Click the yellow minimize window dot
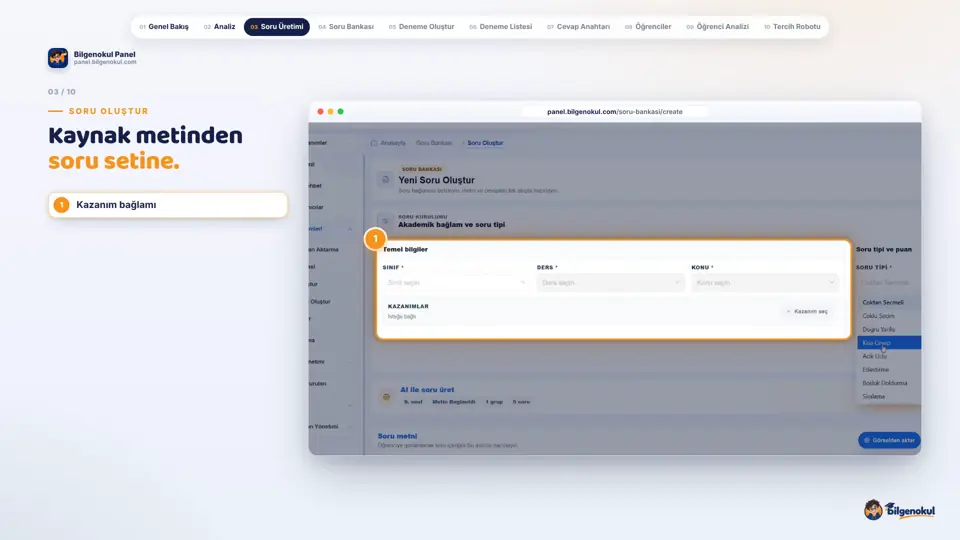960x540 pixels. [x=331, y=111]
